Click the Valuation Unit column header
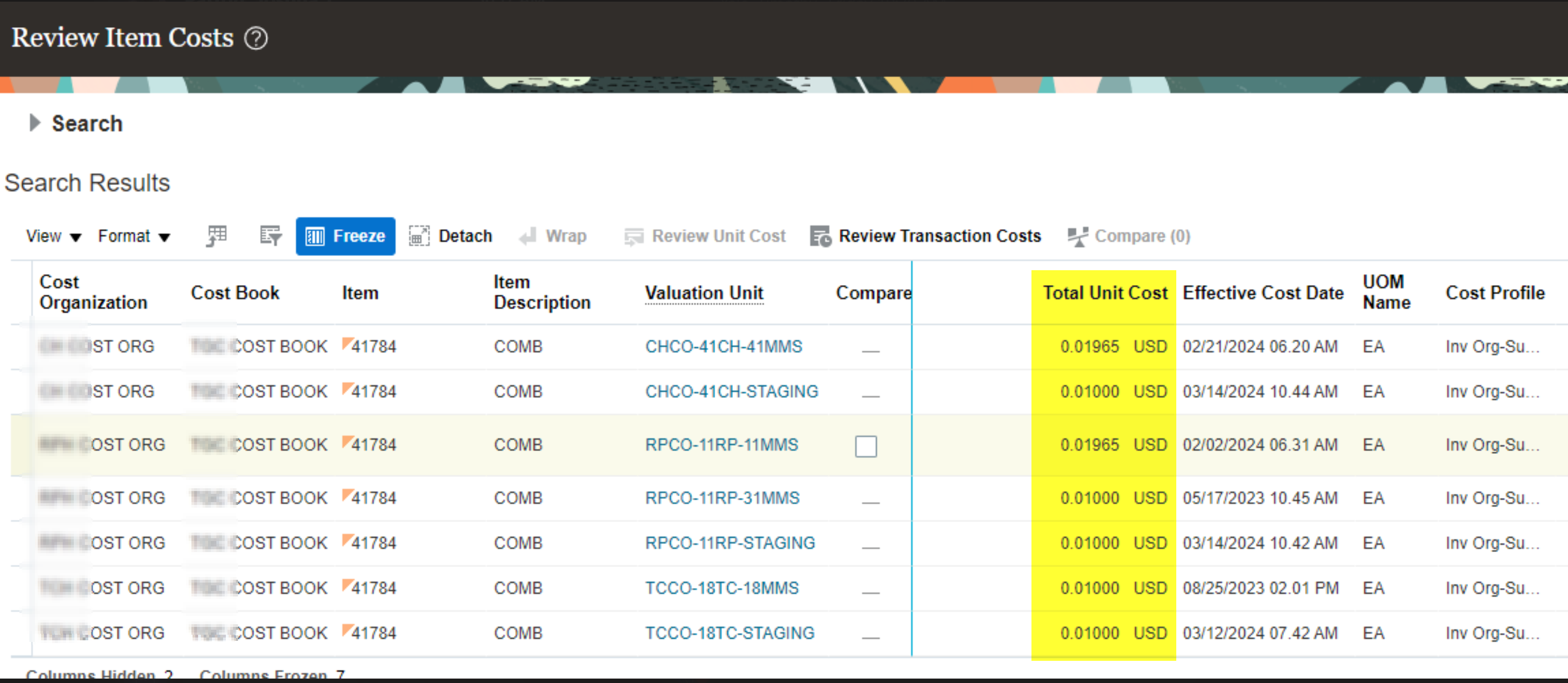The image size is (1568, 683). coord(704,293)
